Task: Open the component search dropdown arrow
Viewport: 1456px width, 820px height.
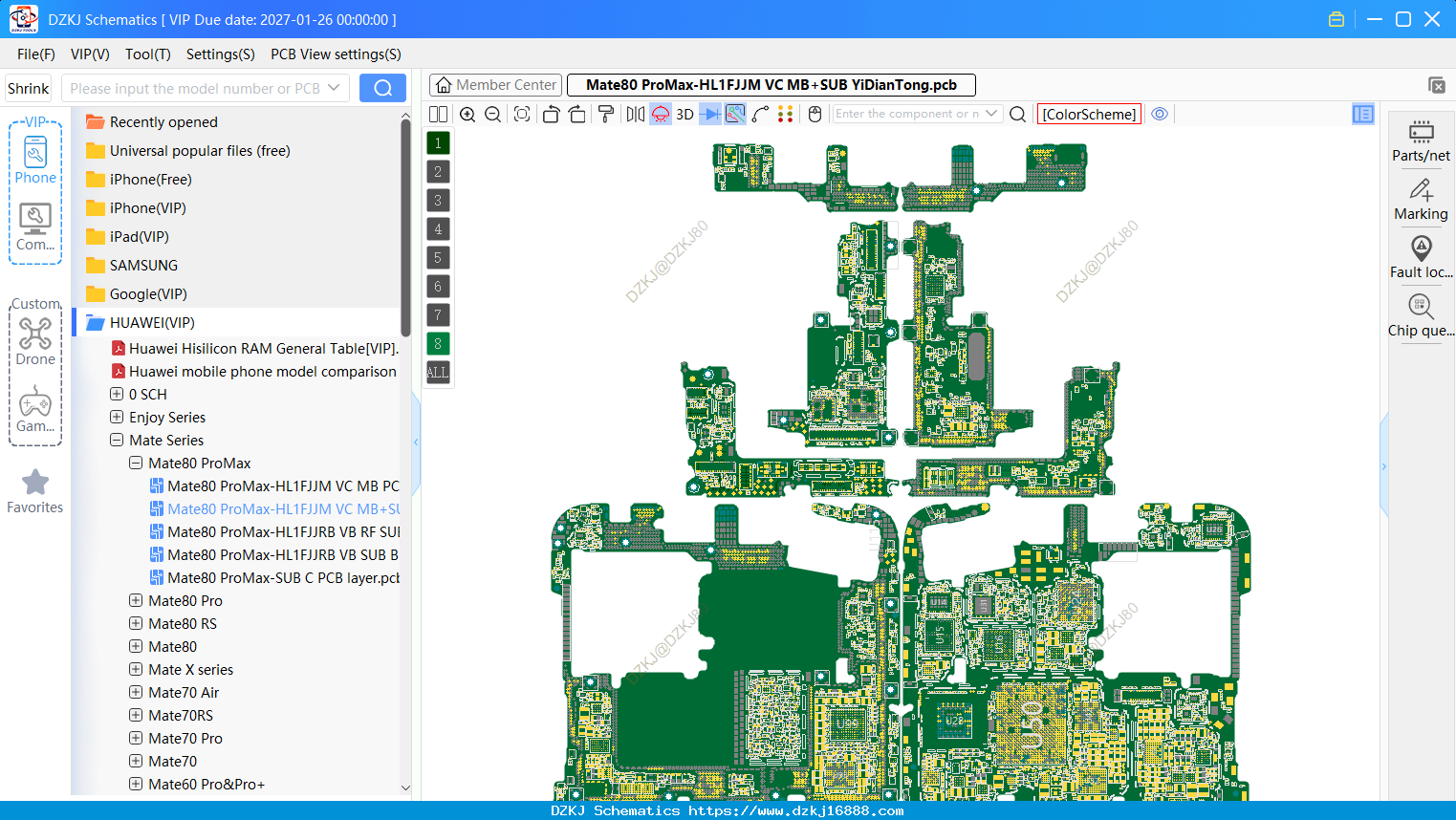Action: [991, 114]
